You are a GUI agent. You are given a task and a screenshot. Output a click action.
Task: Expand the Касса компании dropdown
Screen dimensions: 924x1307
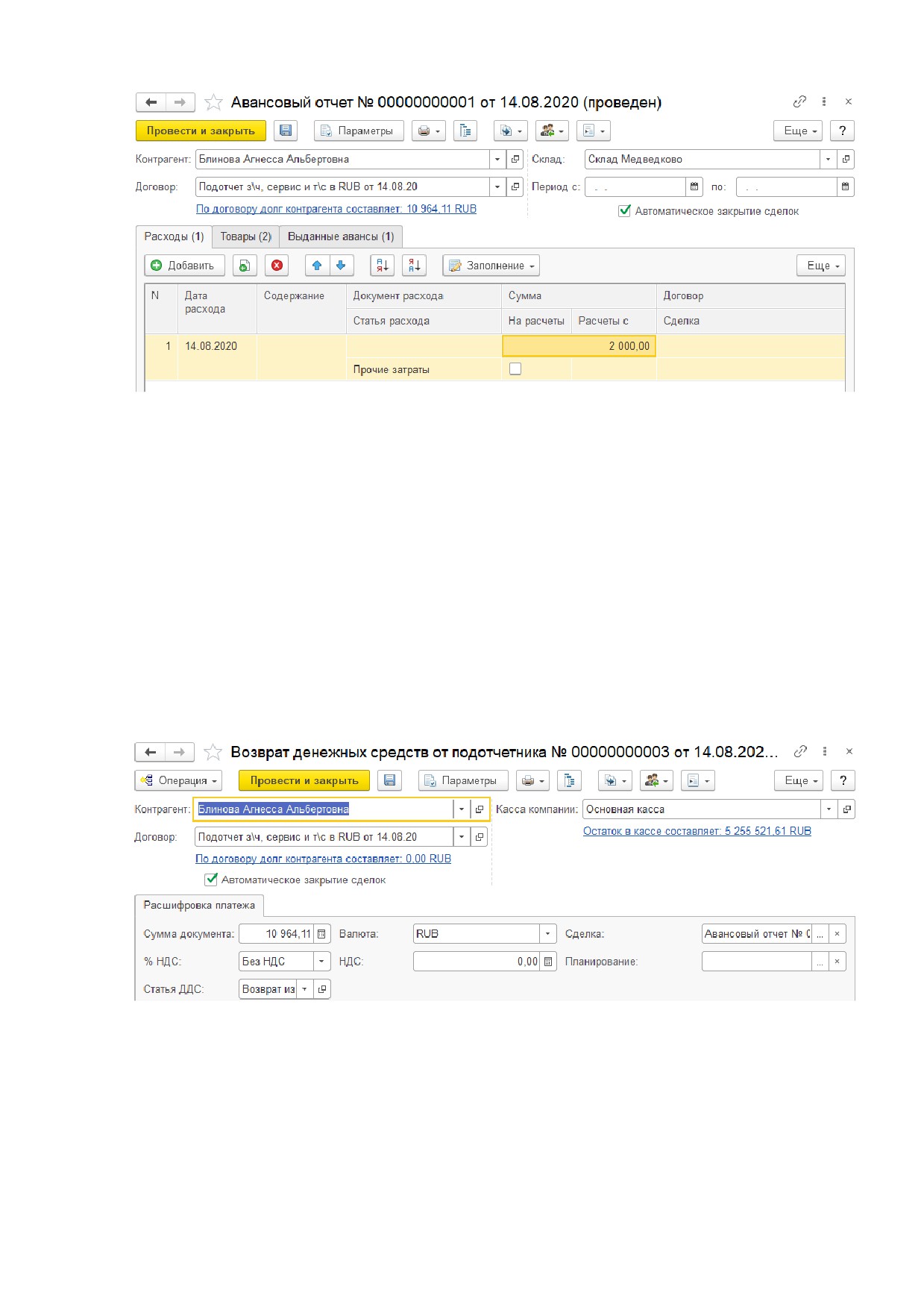click(829, 809)
